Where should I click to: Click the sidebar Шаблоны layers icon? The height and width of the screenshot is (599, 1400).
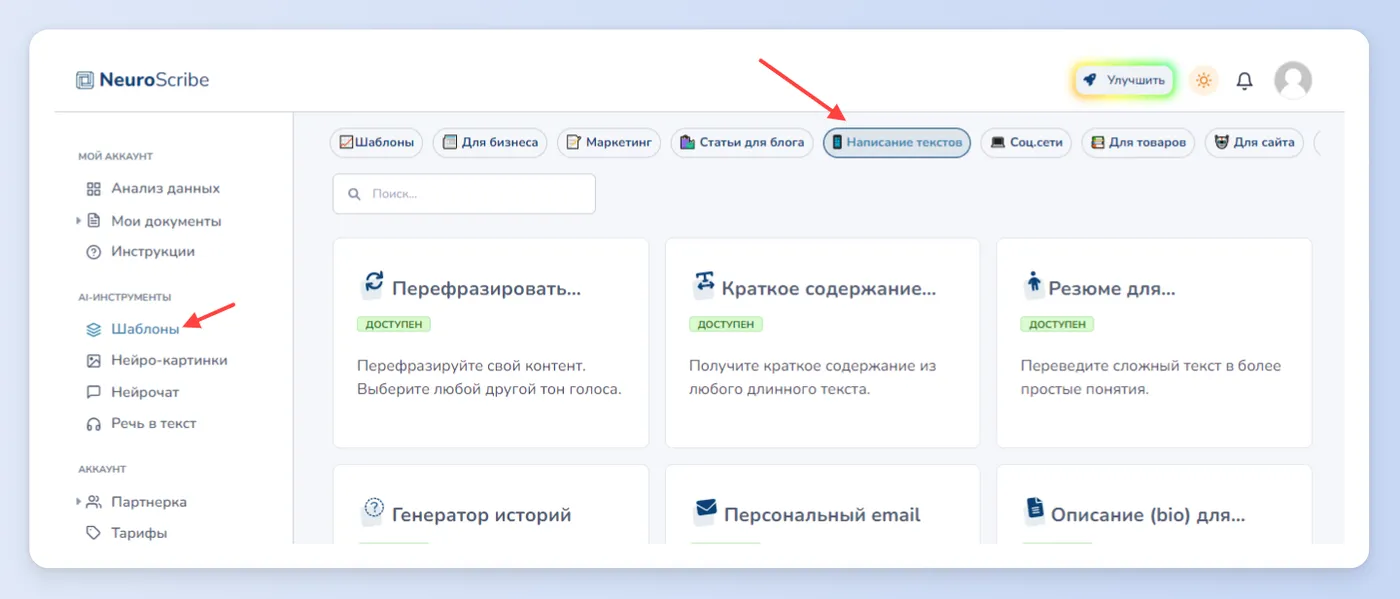[94, 329]
